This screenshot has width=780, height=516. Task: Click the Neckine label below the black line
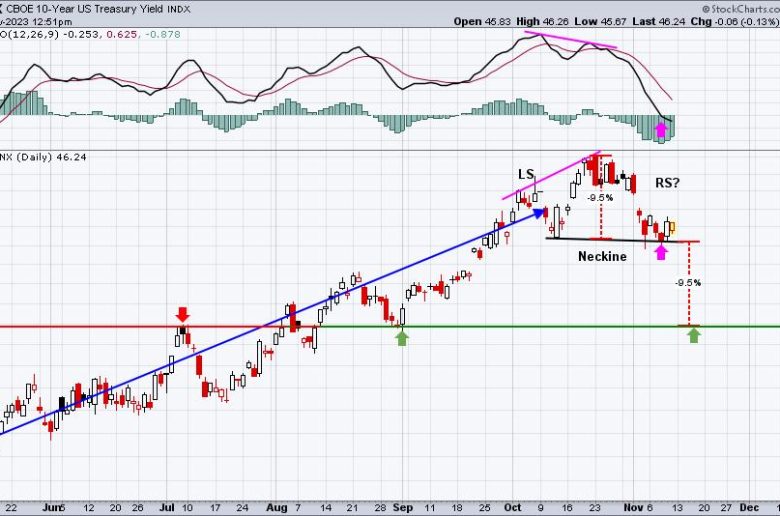point(602,256)
